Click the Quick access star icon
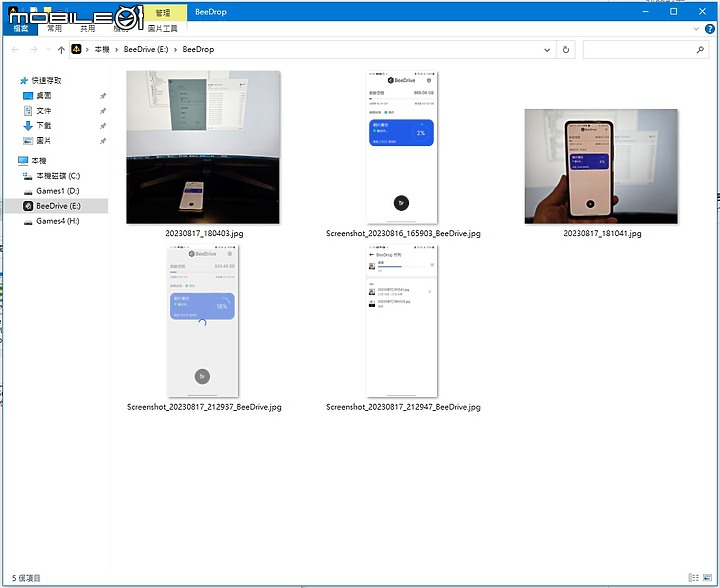720x588 pixels. pos(24,81)
